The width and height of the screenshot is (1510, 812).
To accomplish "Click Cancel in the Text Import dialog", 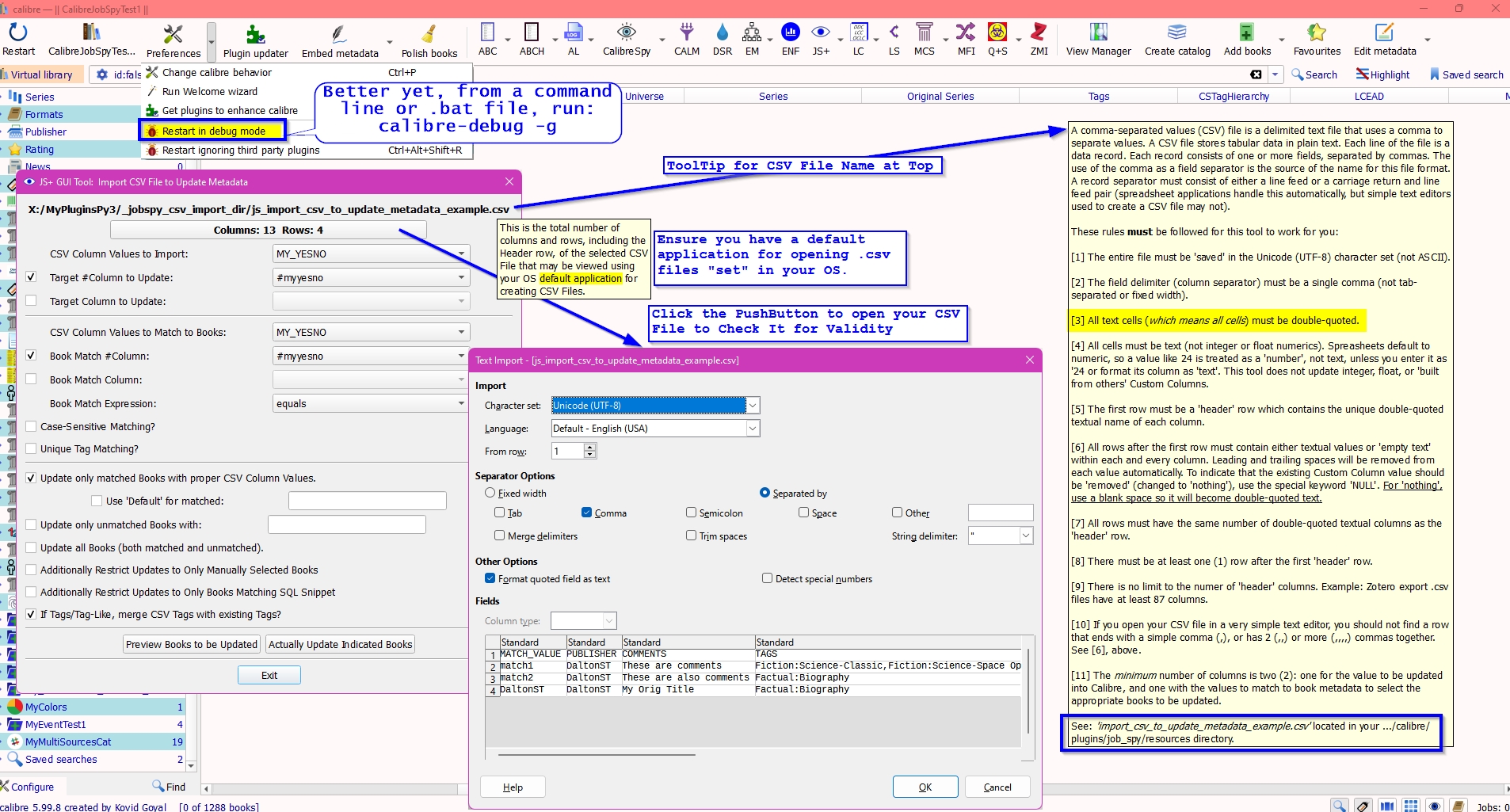I will pos(997,787).
